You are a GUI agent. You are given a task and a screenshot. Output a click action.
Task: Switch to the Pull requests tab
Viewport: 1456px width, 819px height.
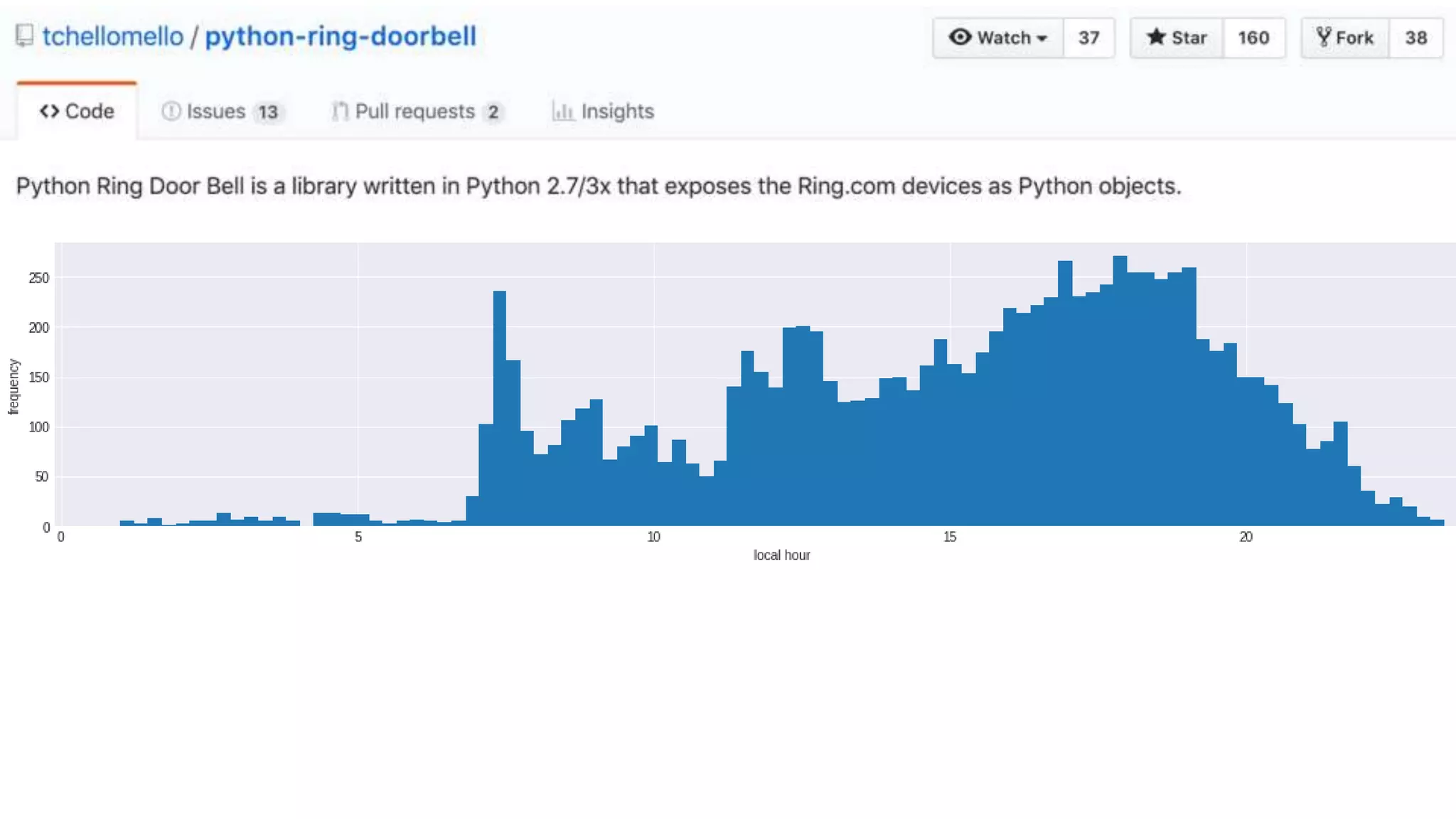tap(415, 112)
